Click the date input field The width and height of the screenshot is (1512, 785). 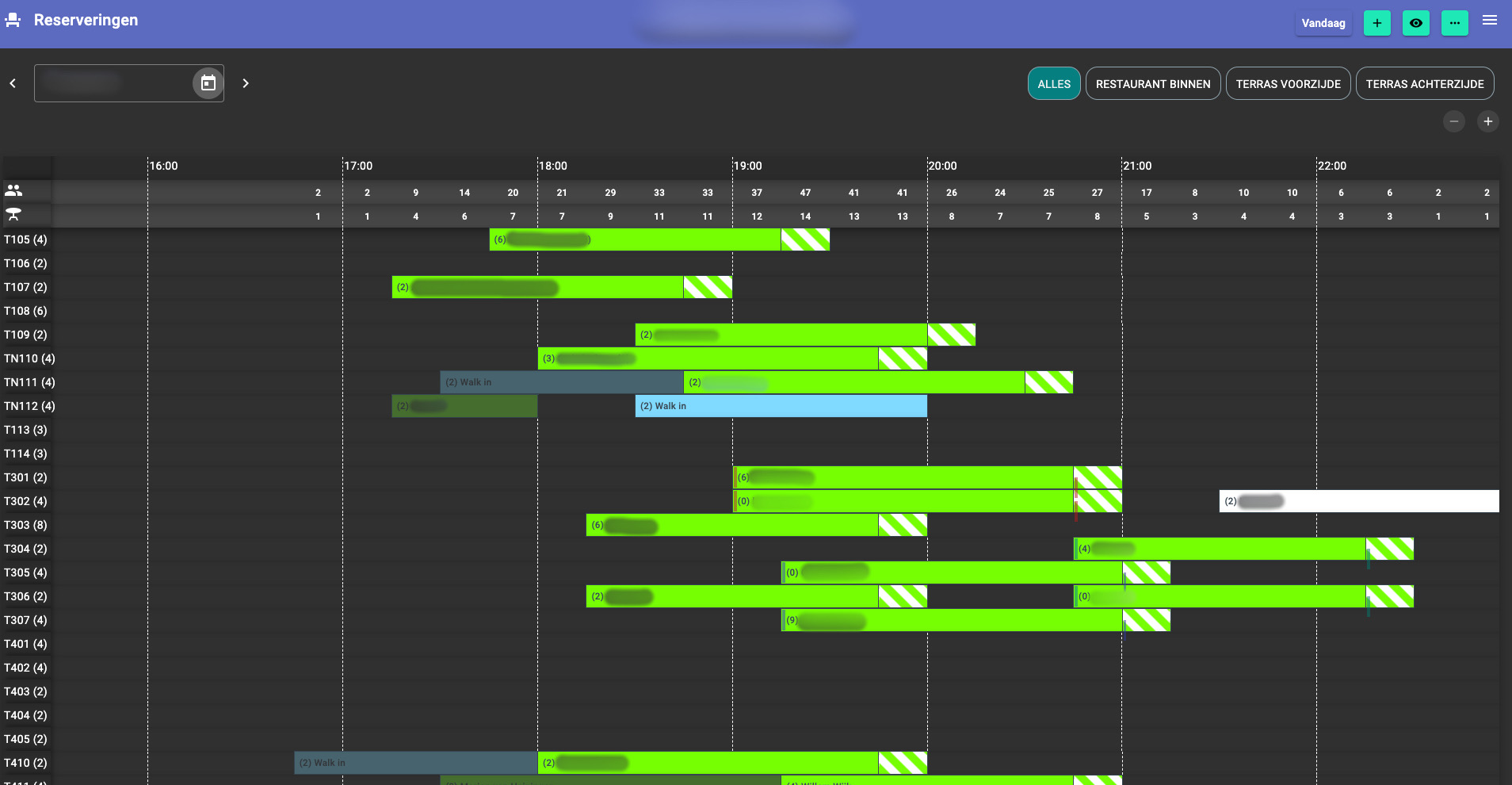tap(111, 83)
